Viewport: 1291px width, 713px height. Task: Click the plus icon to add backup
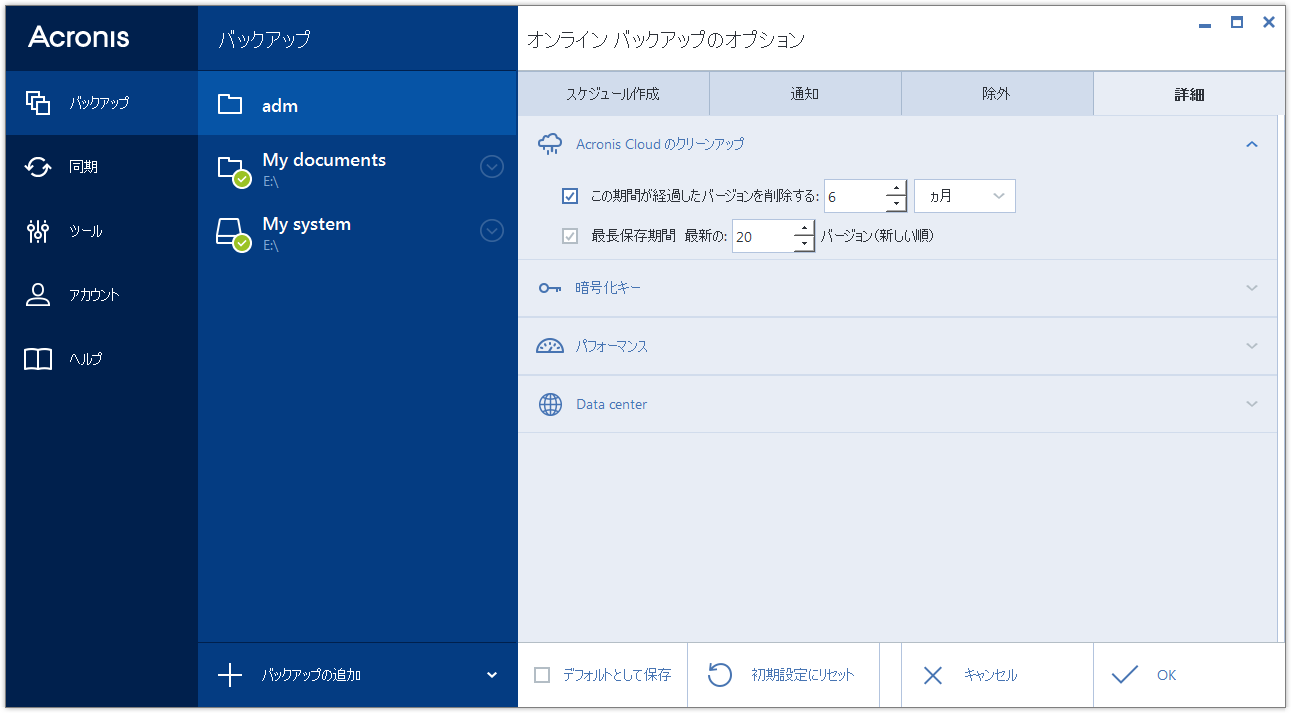click(x=230, y=675)
